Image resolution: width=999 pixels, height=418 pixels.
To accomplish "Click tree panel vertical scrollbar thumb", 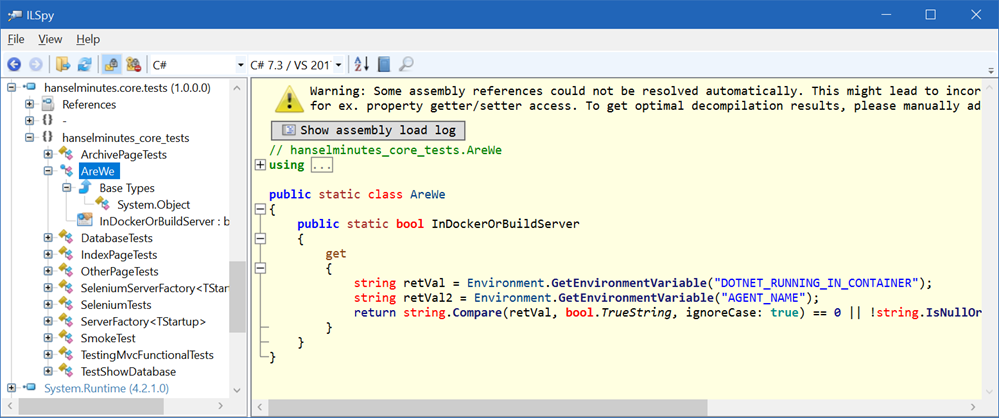I will tap(237, 297).
